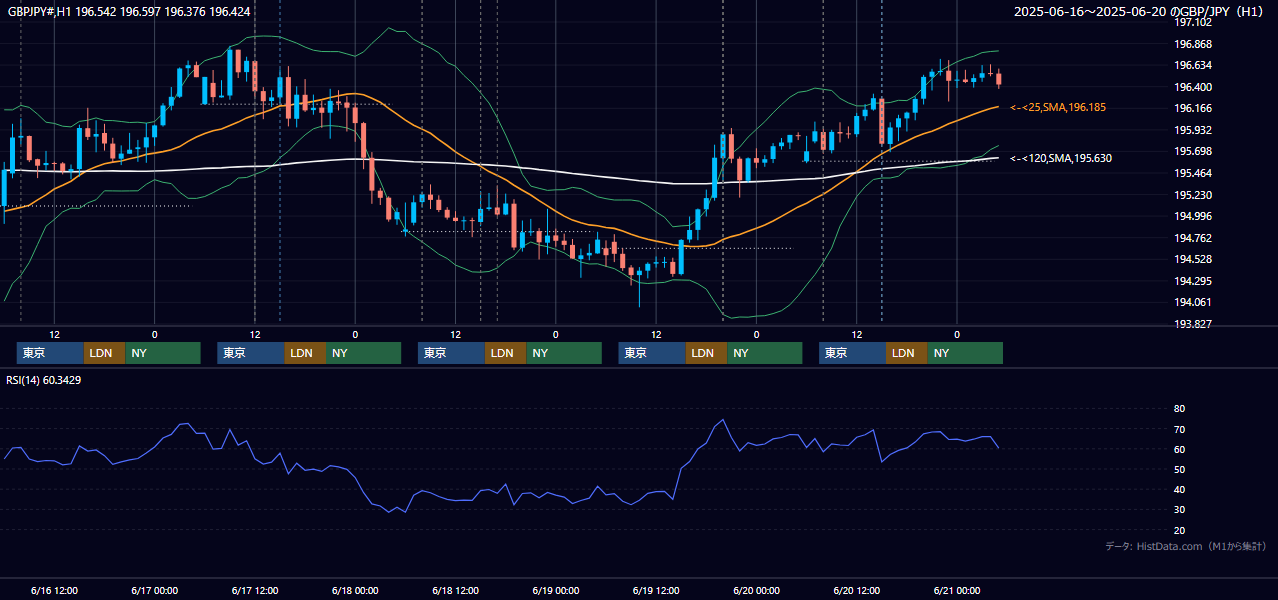
Task: Click price axis label 197.102
Action: (1193, 22)
